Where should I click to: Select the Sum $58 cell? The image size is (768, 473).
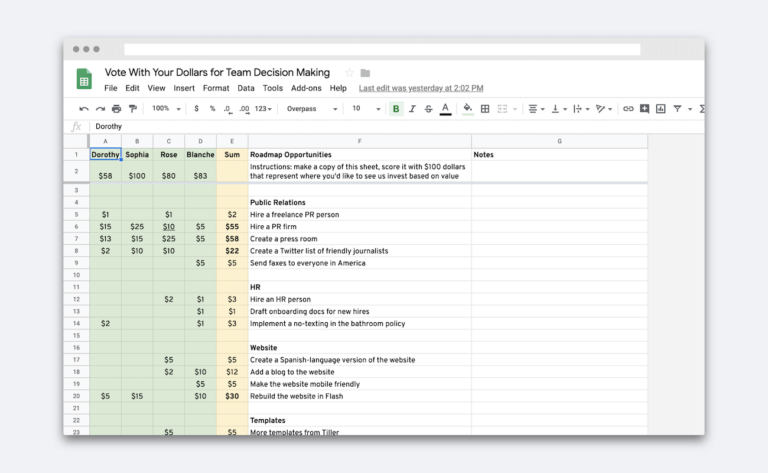pyautogui.click(x=232, y=238)
